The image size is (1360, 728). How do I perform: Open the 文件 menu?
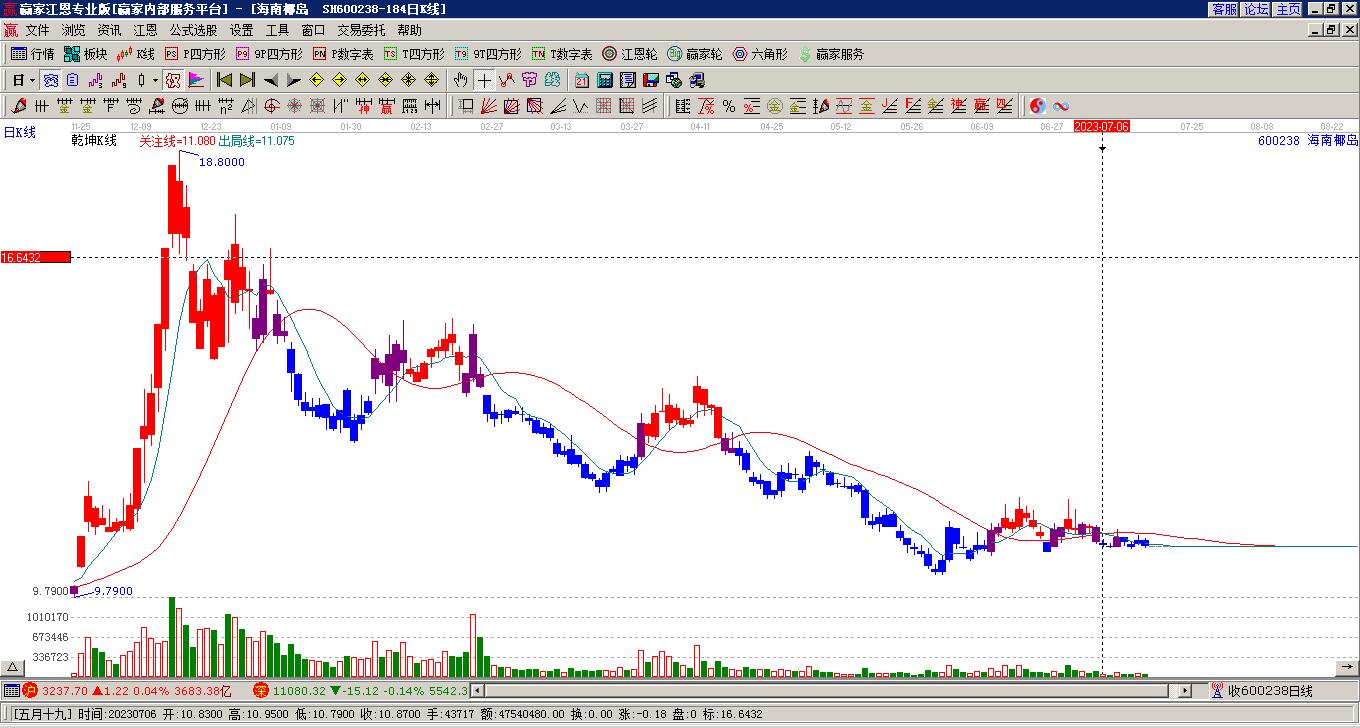[37, 31]
